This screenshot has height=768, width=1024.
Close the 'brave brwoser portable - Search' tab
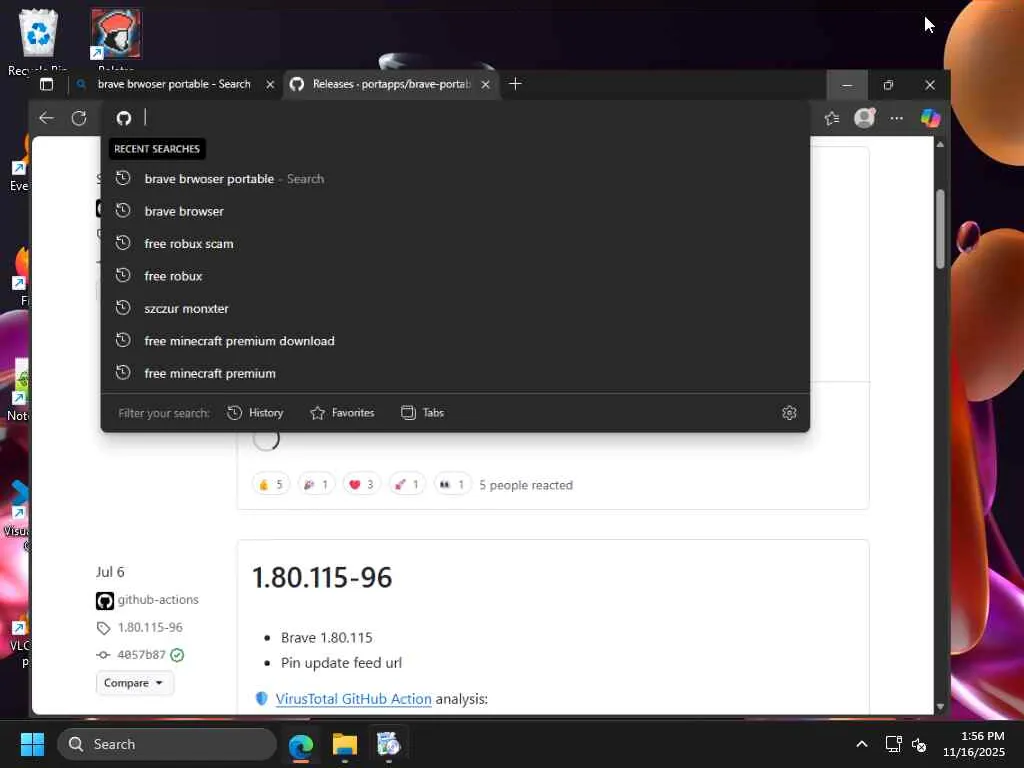click(270, 84)
